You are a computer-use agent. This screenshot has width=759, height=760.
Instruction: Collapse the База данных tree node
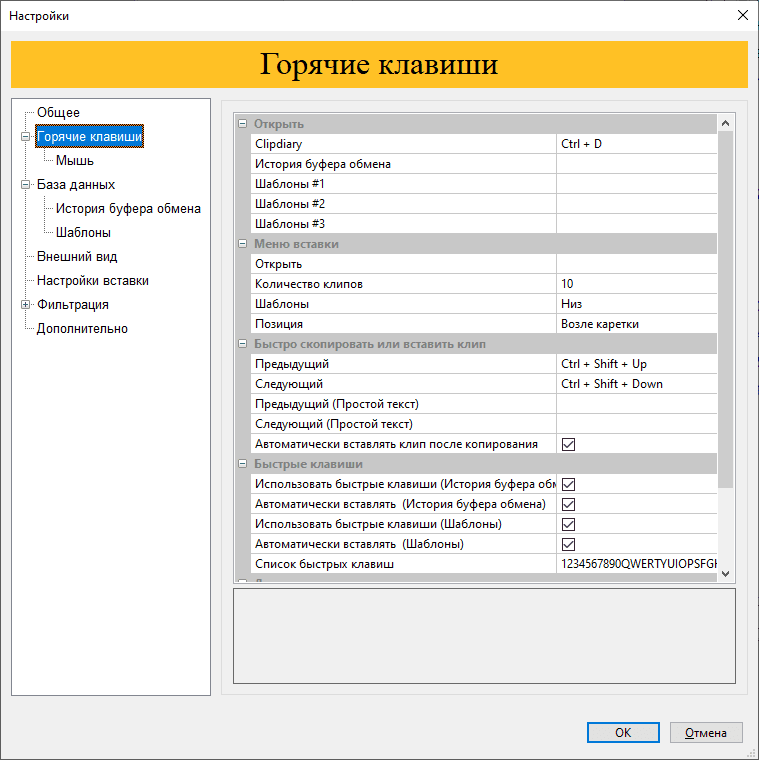[x=26, y=185]
